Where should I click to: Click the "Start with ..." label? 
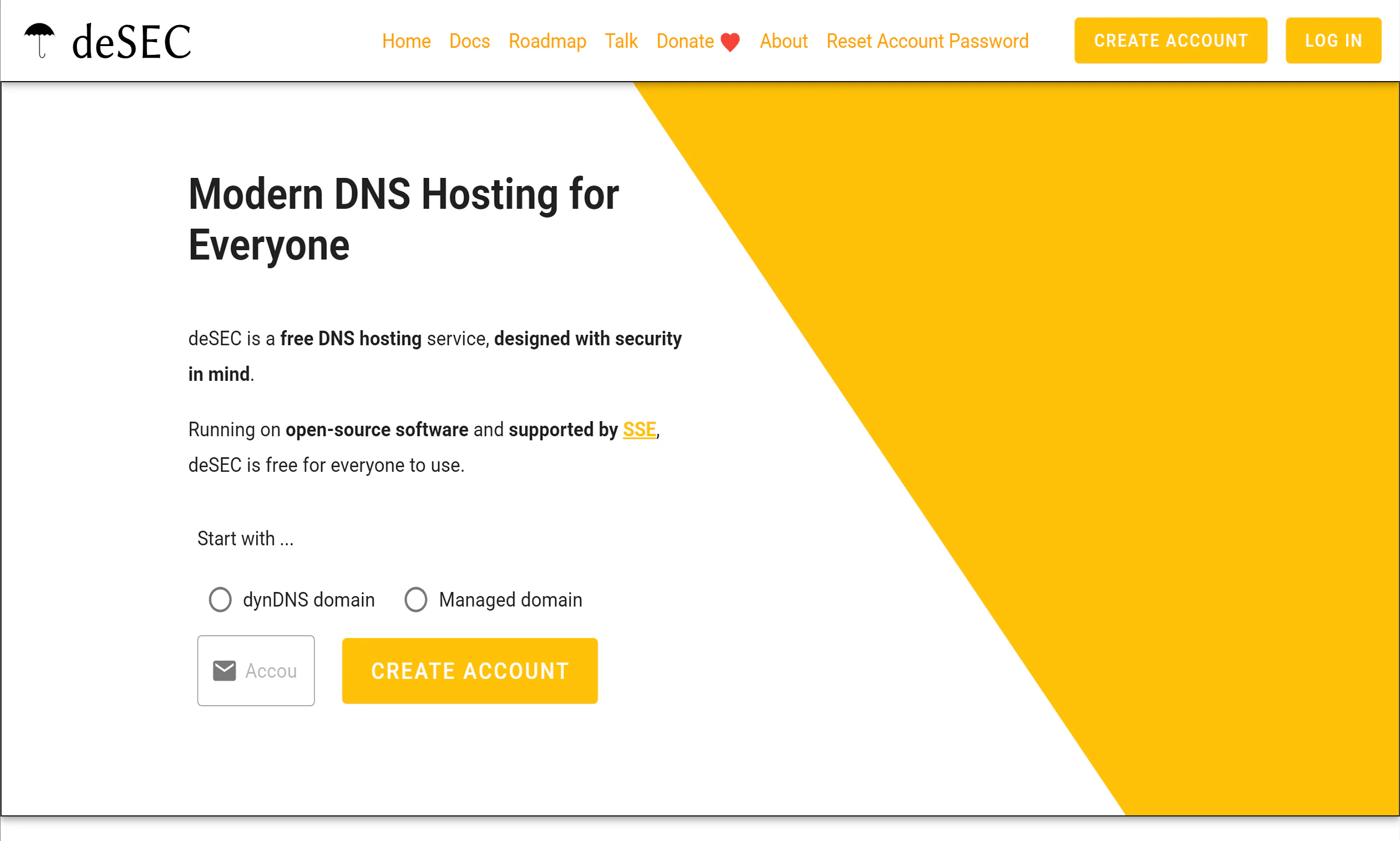246,538
